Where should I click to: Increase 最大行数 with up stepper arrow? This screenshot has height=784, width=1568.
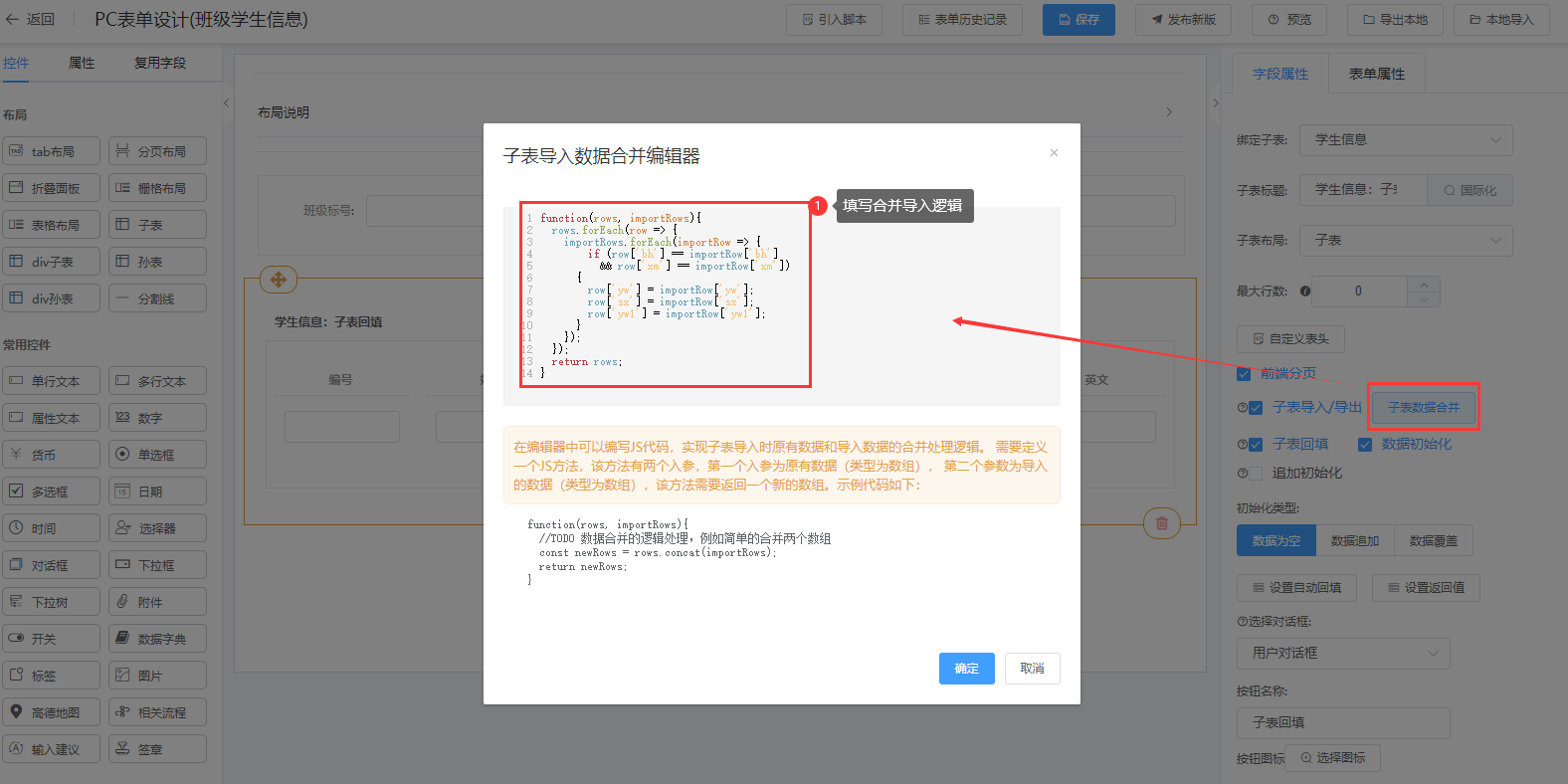(x=1424, y=285)
